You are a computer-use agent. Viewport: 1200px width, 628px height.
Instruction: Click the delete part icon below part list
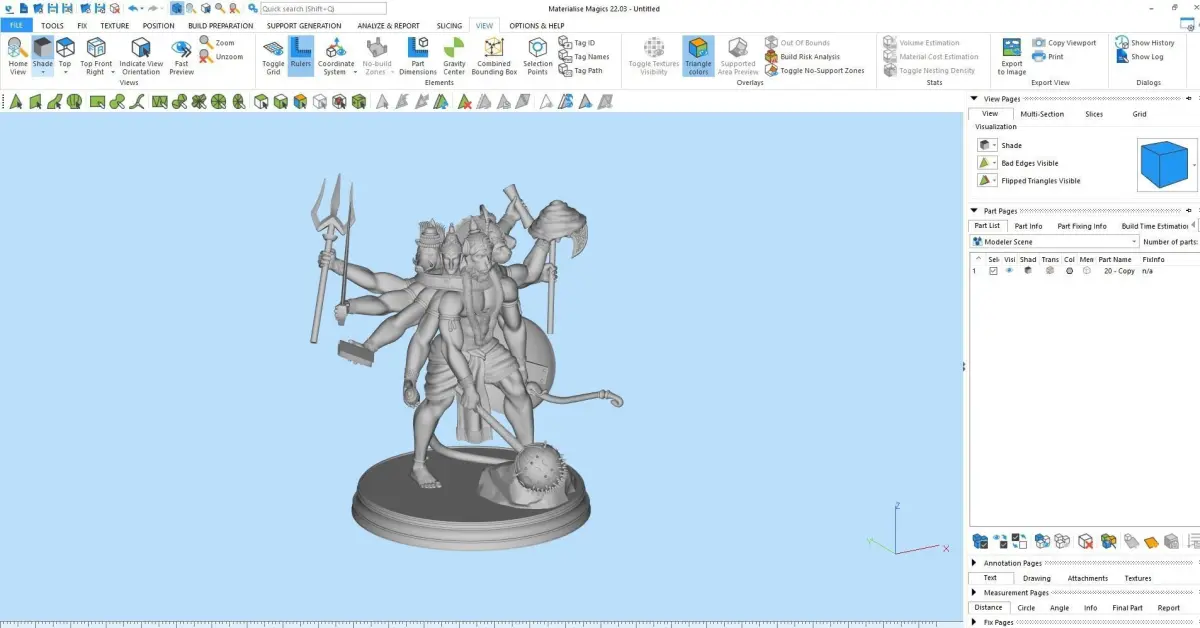pyautogui.click(x=1086, y=542)
